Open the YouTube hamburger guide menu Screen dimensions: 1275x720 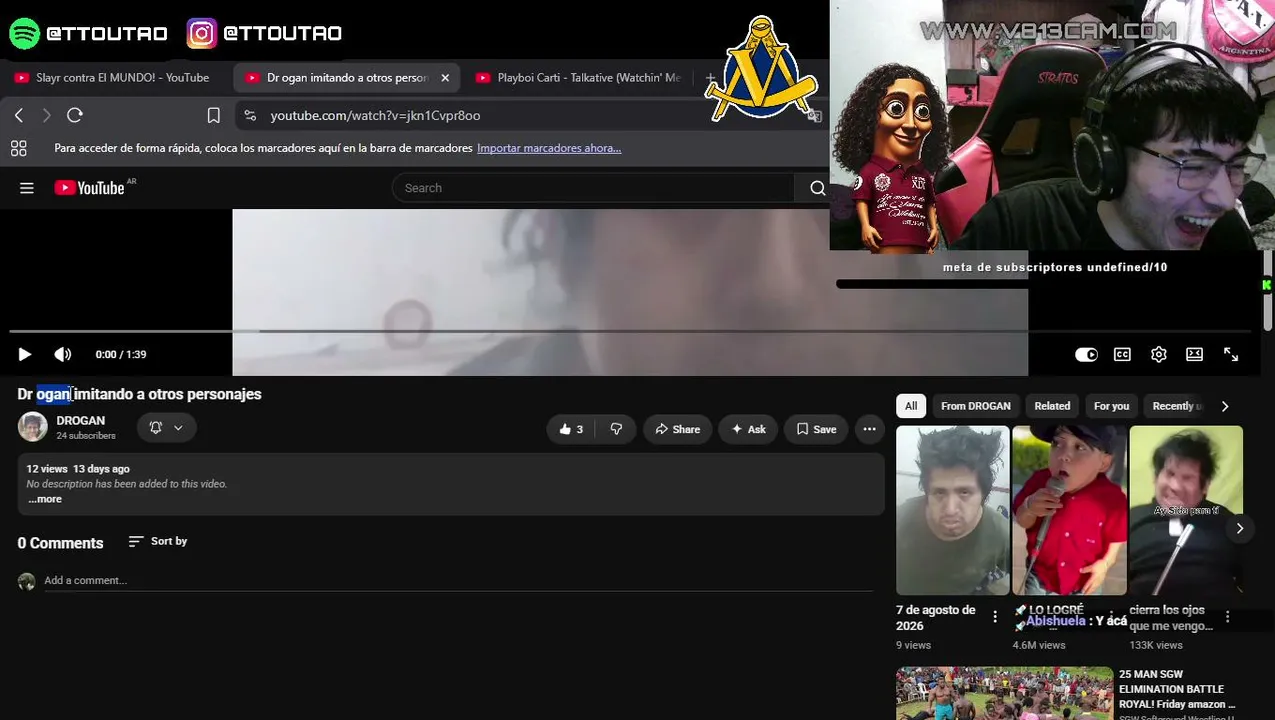coord(27,188)
